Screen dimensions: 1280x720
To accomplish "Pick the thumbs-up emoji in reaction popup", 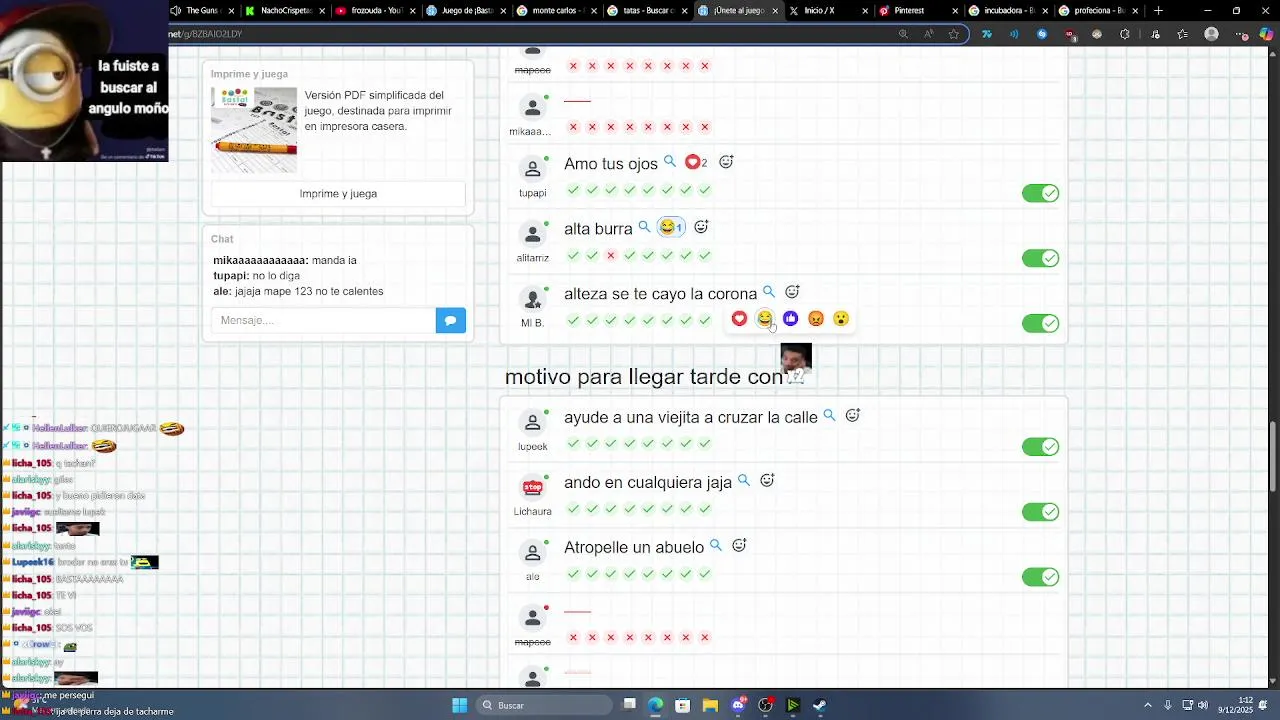I will click(x=790, y=318).
